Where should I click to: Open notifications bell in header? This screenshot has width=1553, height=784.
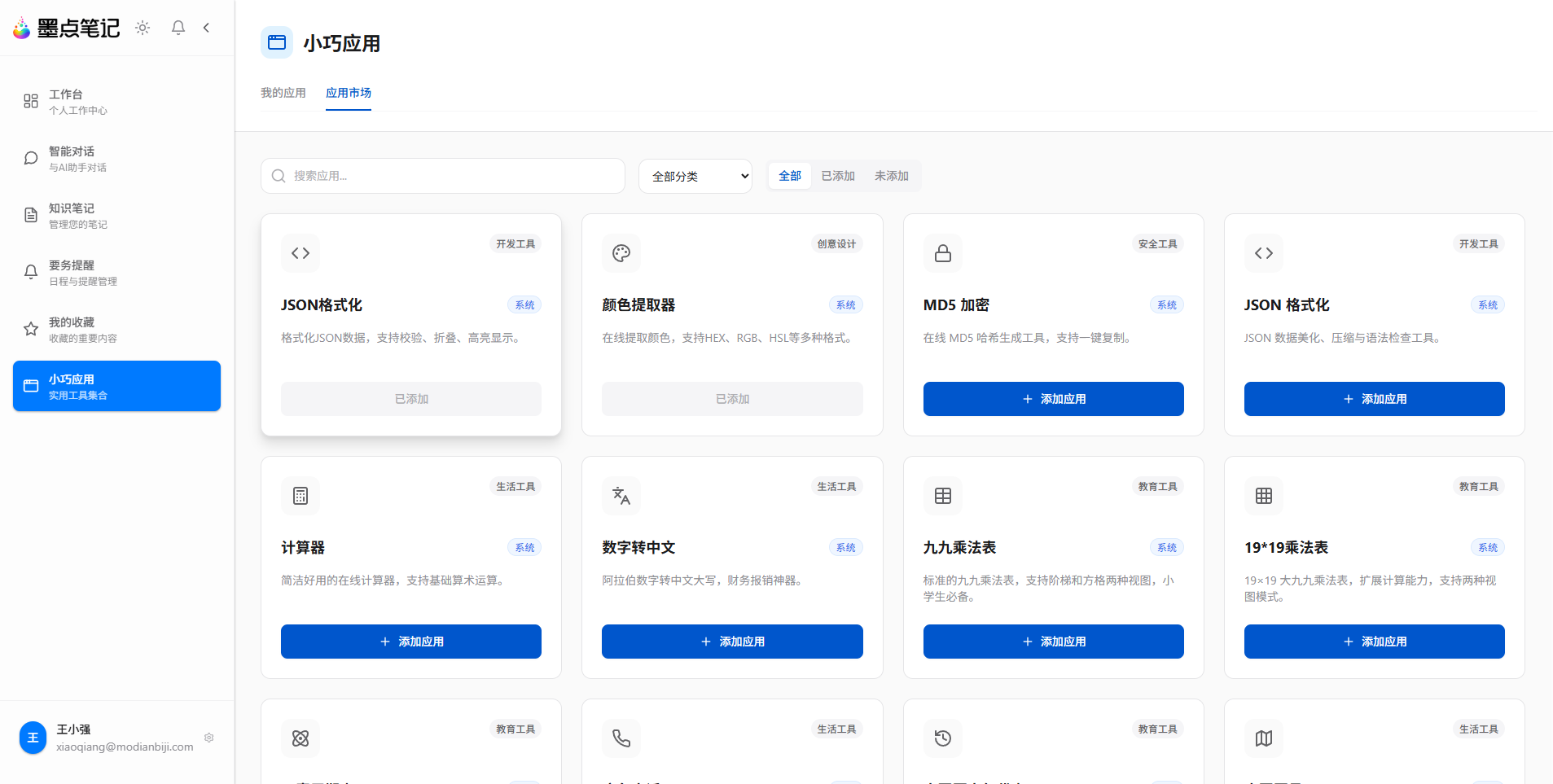(178, 28)
